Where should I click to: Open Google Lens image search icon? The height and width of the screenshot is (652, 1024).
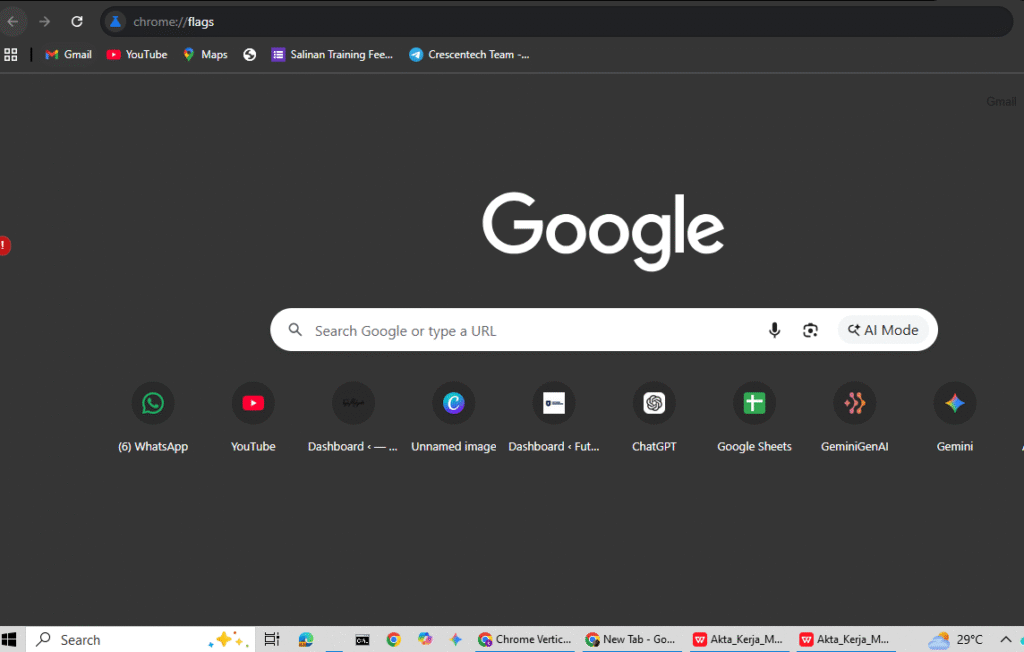point(810,330)
